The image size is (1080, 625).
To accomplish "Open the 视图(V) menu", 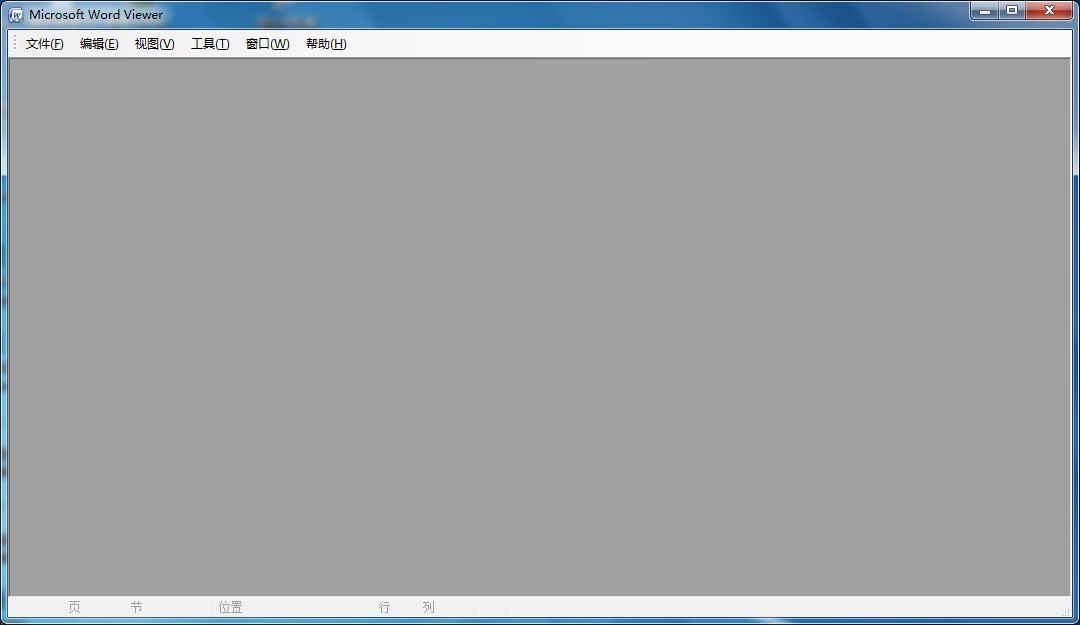I will [154, 44].
